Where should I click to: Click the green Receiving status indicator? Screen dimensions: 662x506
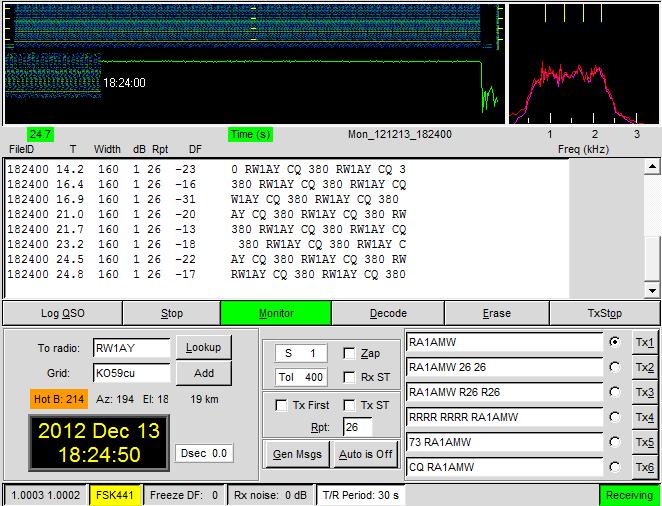point(629,495)
